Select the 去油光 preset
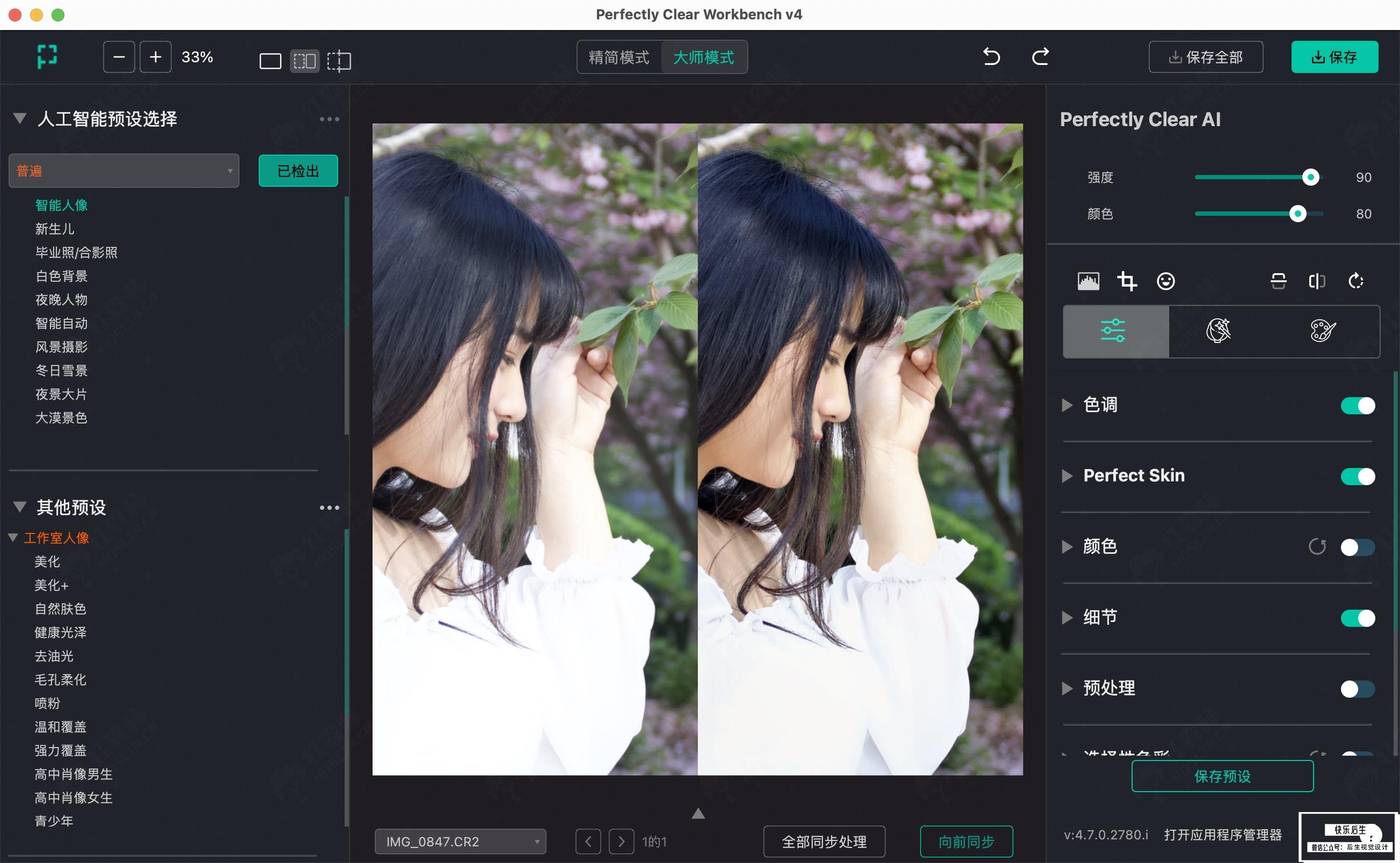The image size is (1400, 863). click(x=54, y=656)
